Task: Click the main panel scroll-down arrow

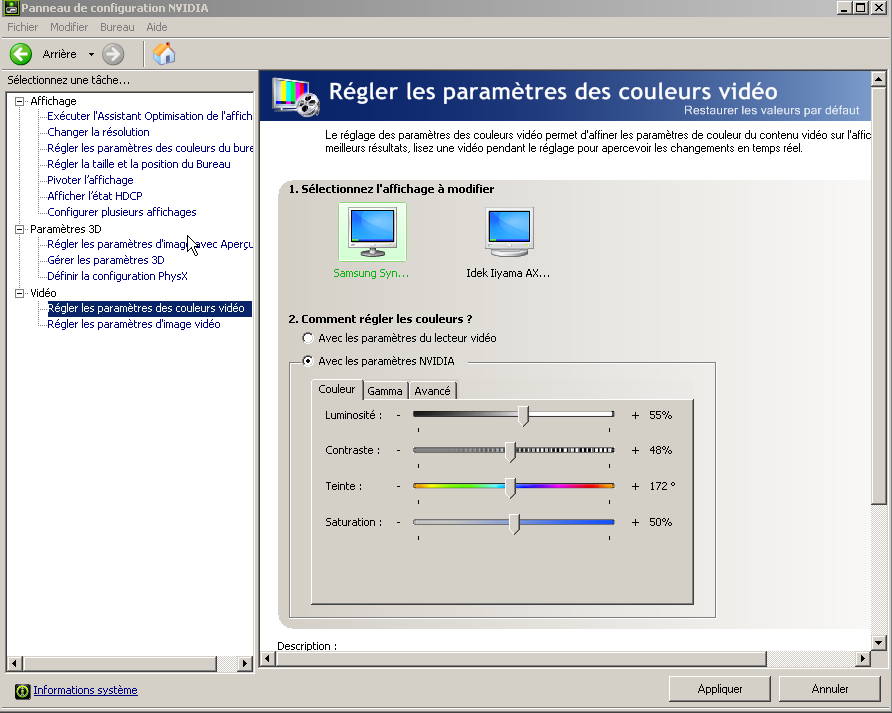Action: [x=878, y=643]
